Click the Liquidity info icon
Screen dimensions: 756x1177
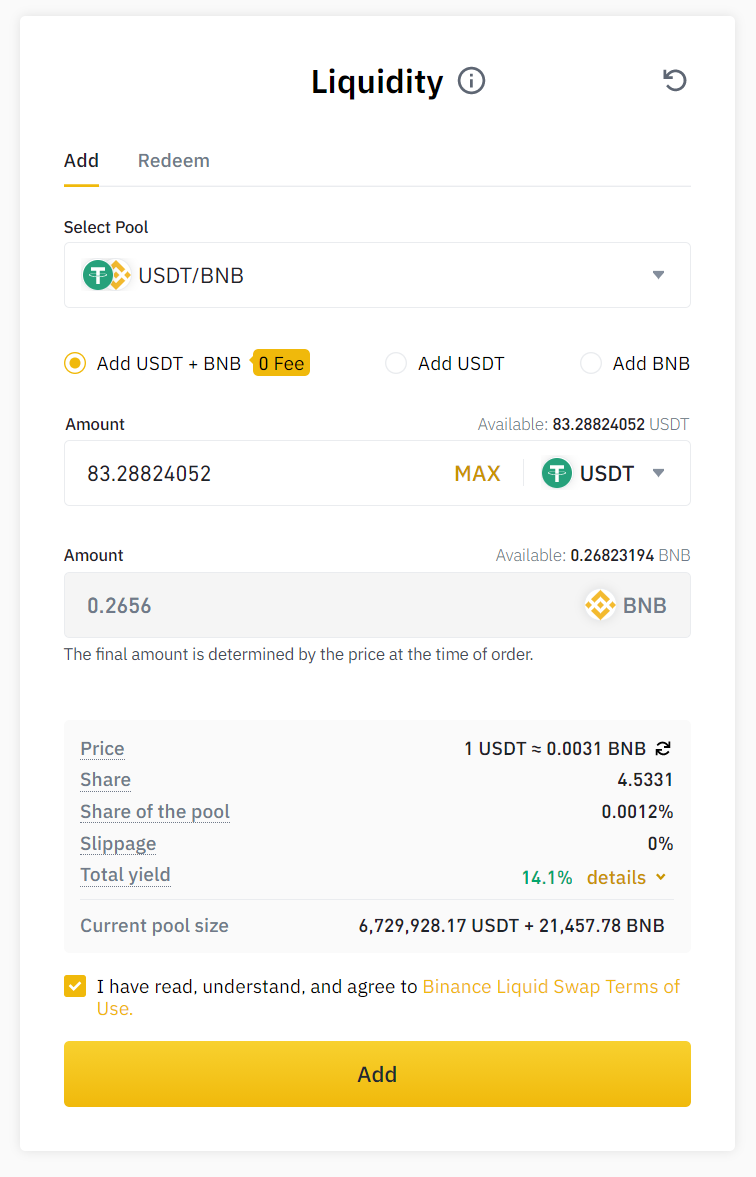click(471, 81)
